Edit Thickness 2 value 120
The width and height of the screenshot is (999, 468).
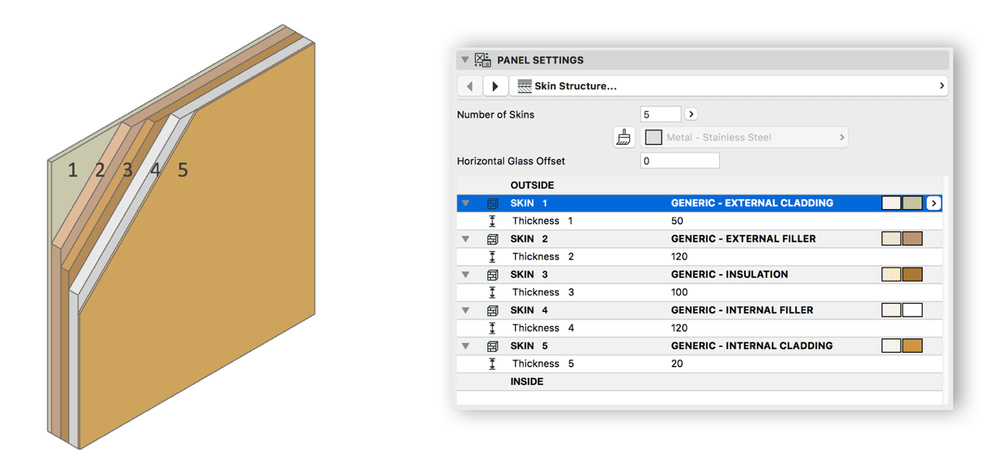point(679,257)
